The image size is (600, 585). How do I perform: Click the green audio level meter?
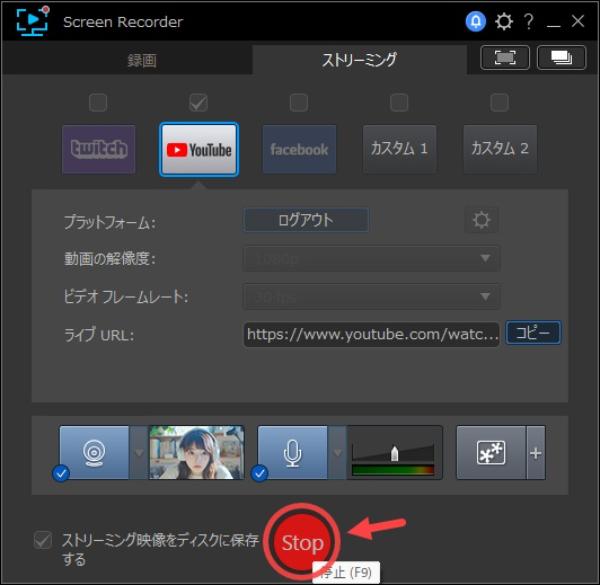pyautogui.click(x=393, y=470)
